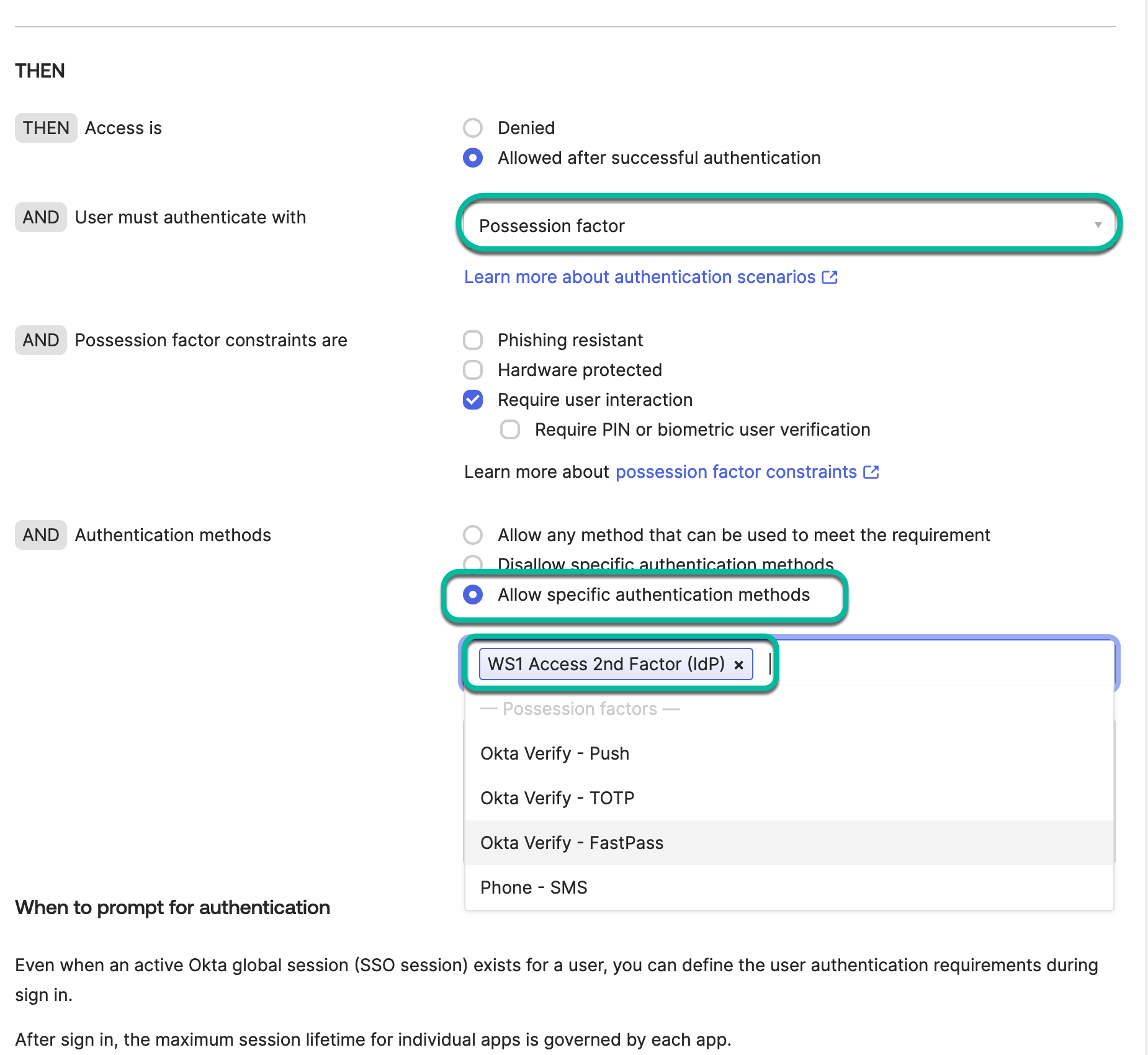Remove the WS1 Access 2nd Factor chip
1148x1055 pixels.
pyautogui.click(x=738, y=664)
